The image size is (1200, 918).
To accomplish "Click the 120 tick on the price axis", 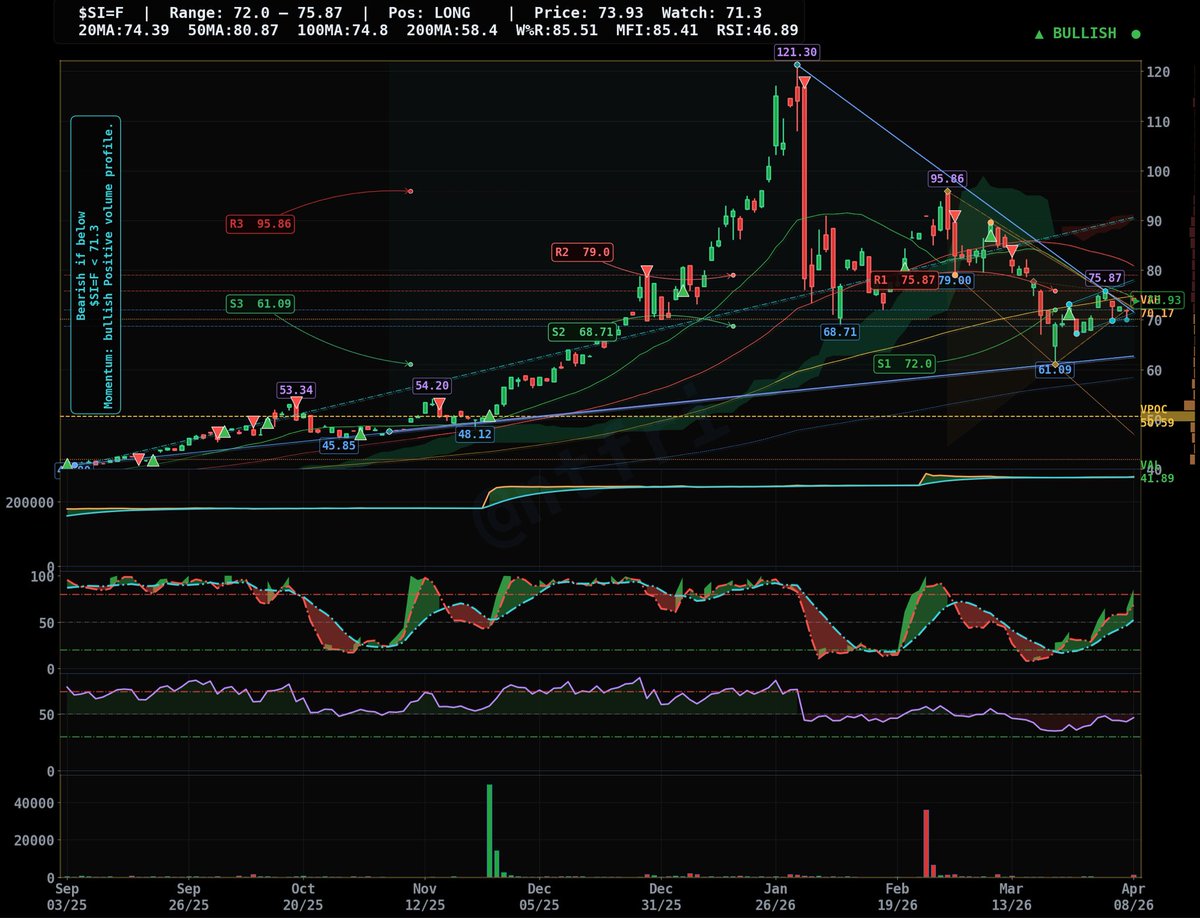I will [1159, 72].
